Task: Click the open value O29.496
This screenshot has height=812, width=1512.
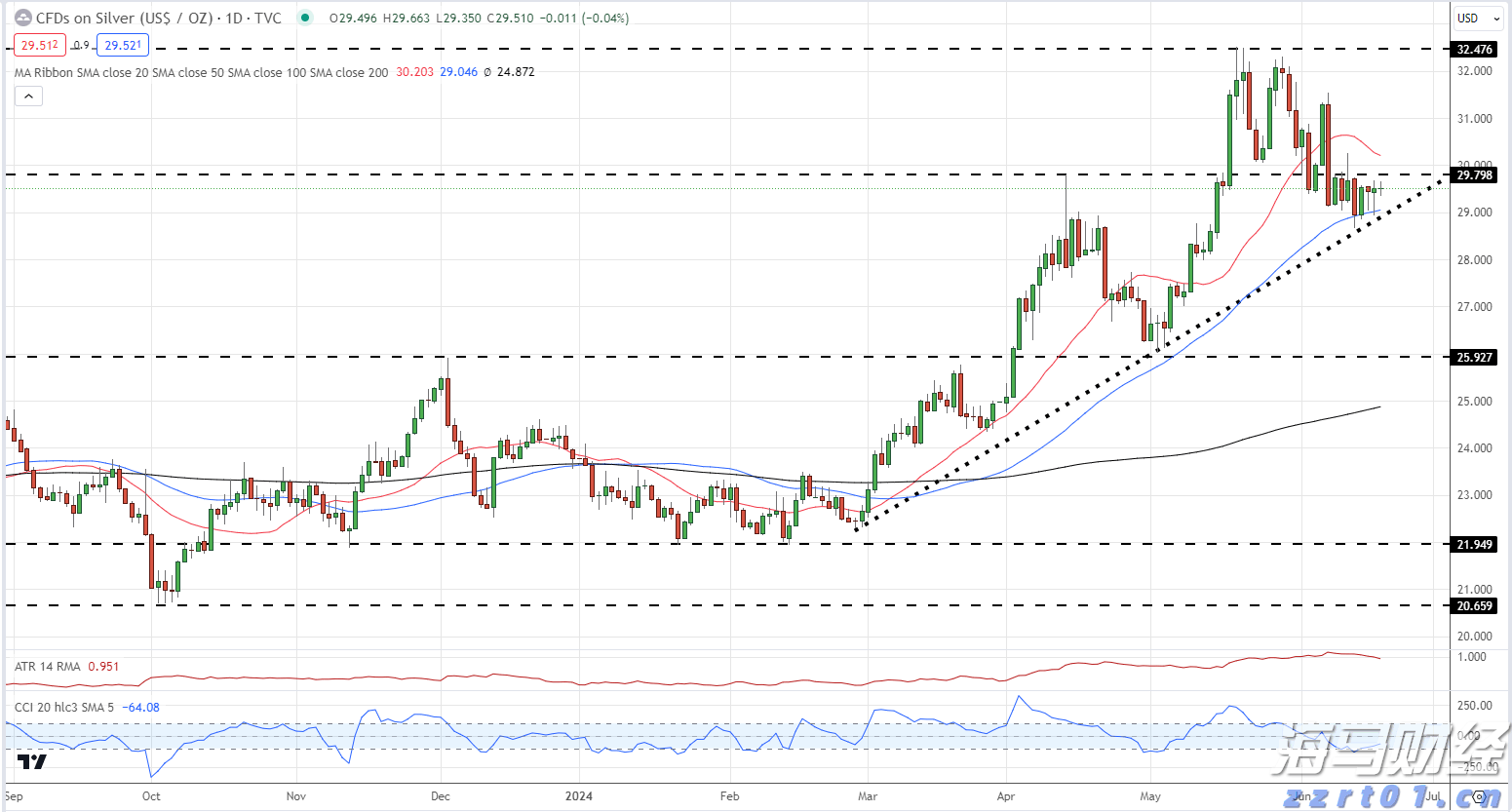Action: [x=353, y=18]
